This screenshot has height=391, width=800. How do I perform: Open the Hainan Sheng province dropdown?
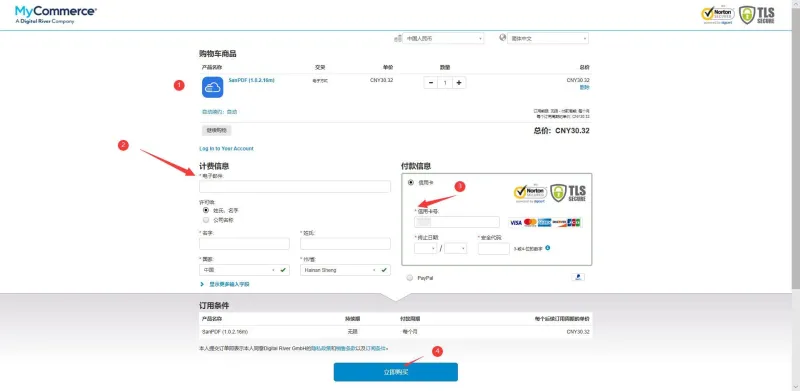[x=345, y=270]
